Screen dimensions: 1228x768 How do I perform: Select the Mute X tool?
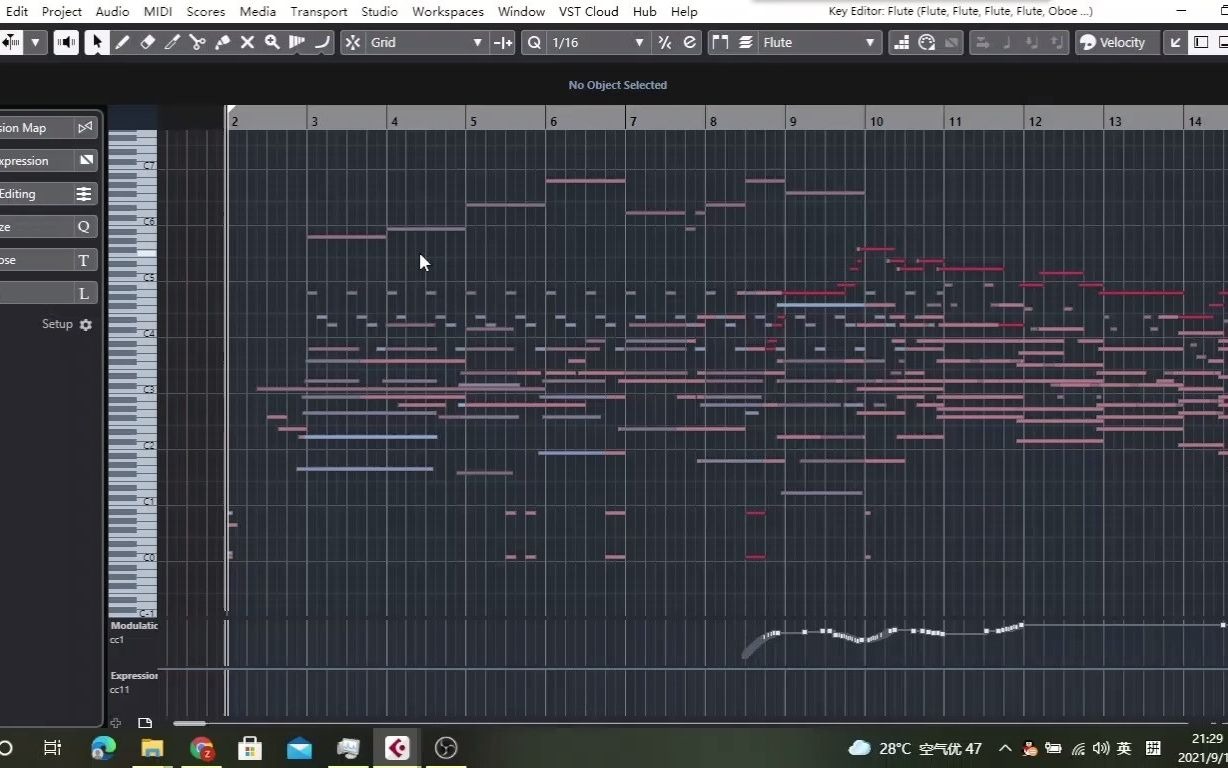tap(247, 42)
